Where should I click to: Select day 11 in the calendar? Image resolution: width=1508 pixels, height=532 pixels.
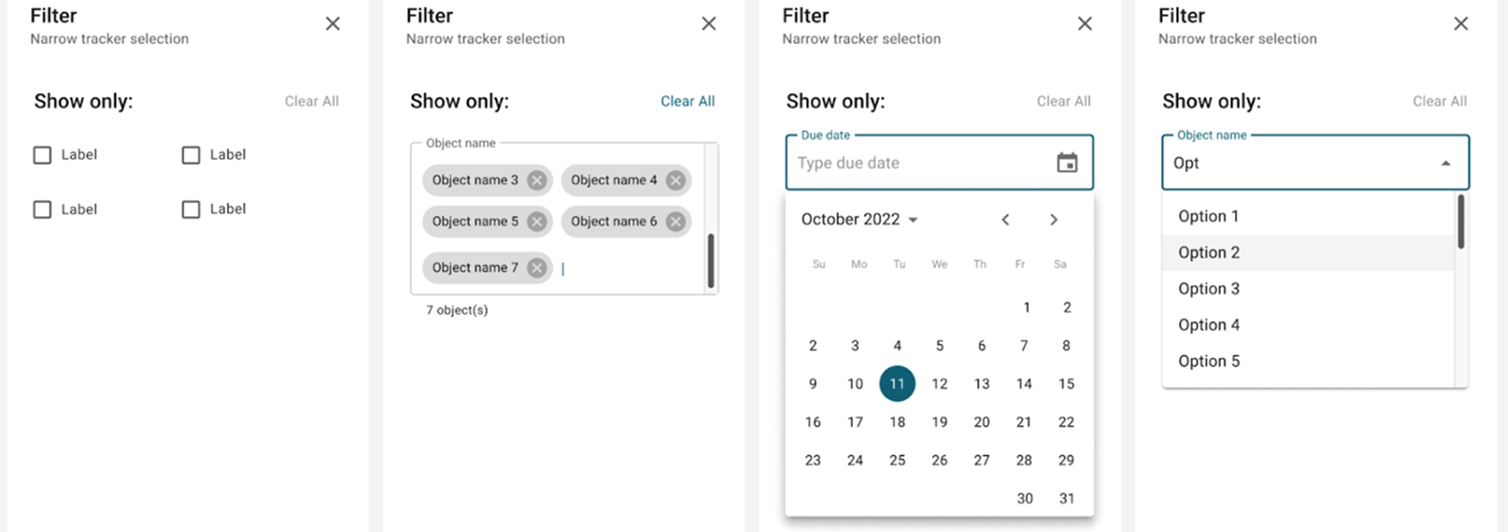[897, 384]
